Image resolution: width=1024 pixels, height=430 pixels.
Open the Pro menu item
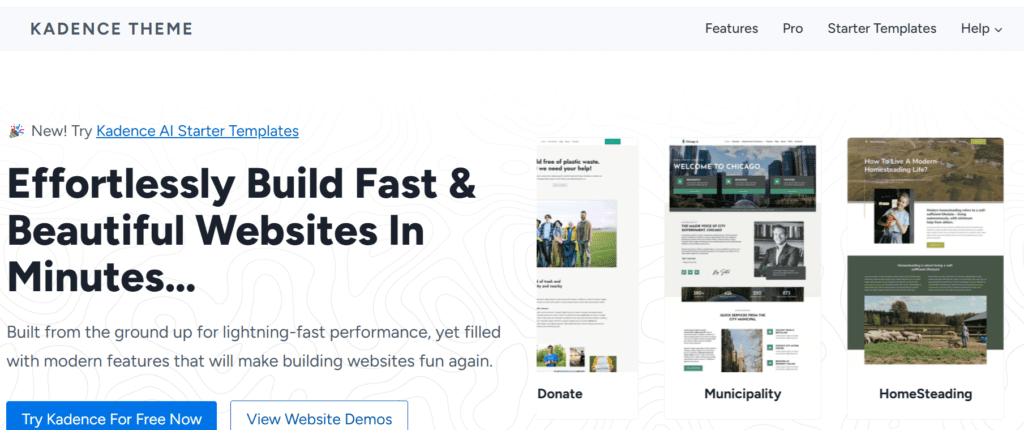(793, 29)
